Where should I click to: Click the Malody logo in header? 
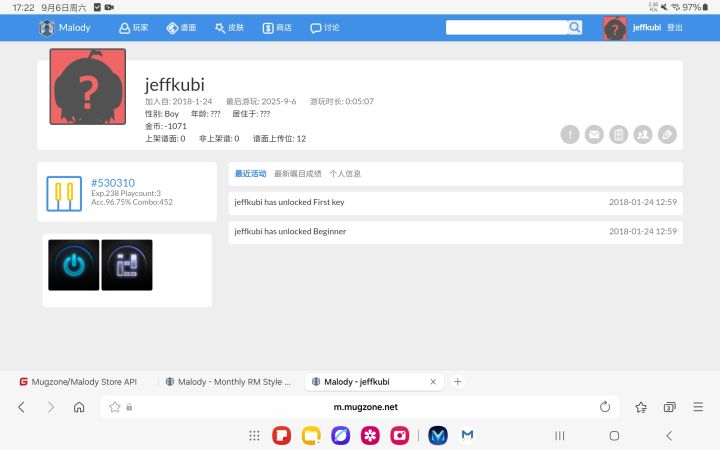65,28
